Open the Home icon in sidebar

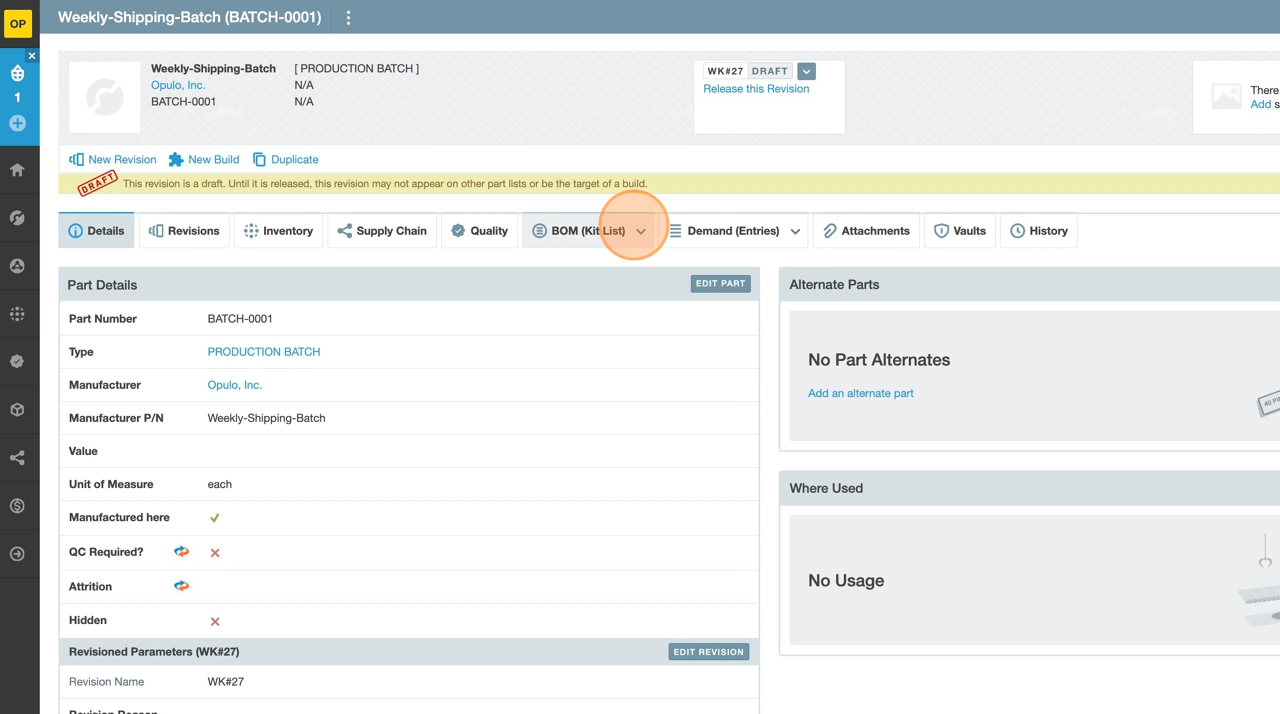tap(17, 170)
